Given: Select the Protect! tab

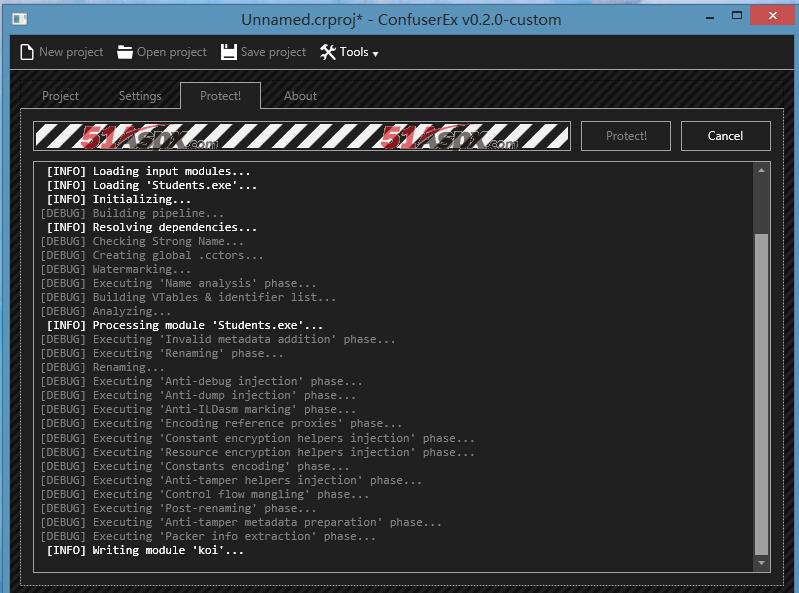Looking at the screenshot, I should pyautogui.click(x=220, y=96).
